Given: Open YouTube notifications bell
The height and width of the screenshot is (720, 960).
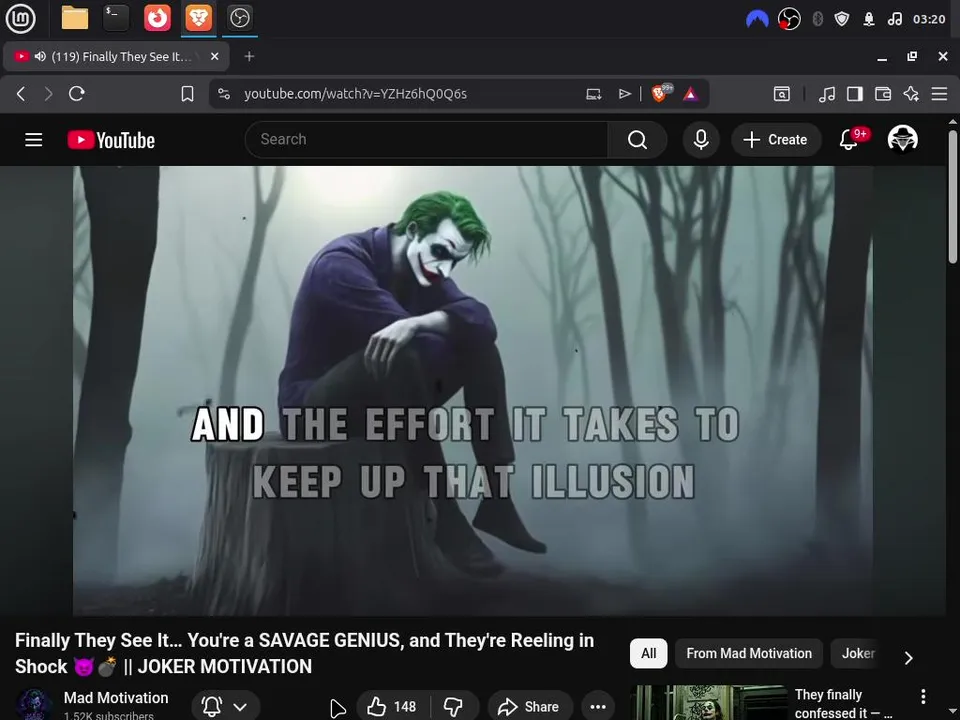Looking at the screenshot, I should 849,140.
